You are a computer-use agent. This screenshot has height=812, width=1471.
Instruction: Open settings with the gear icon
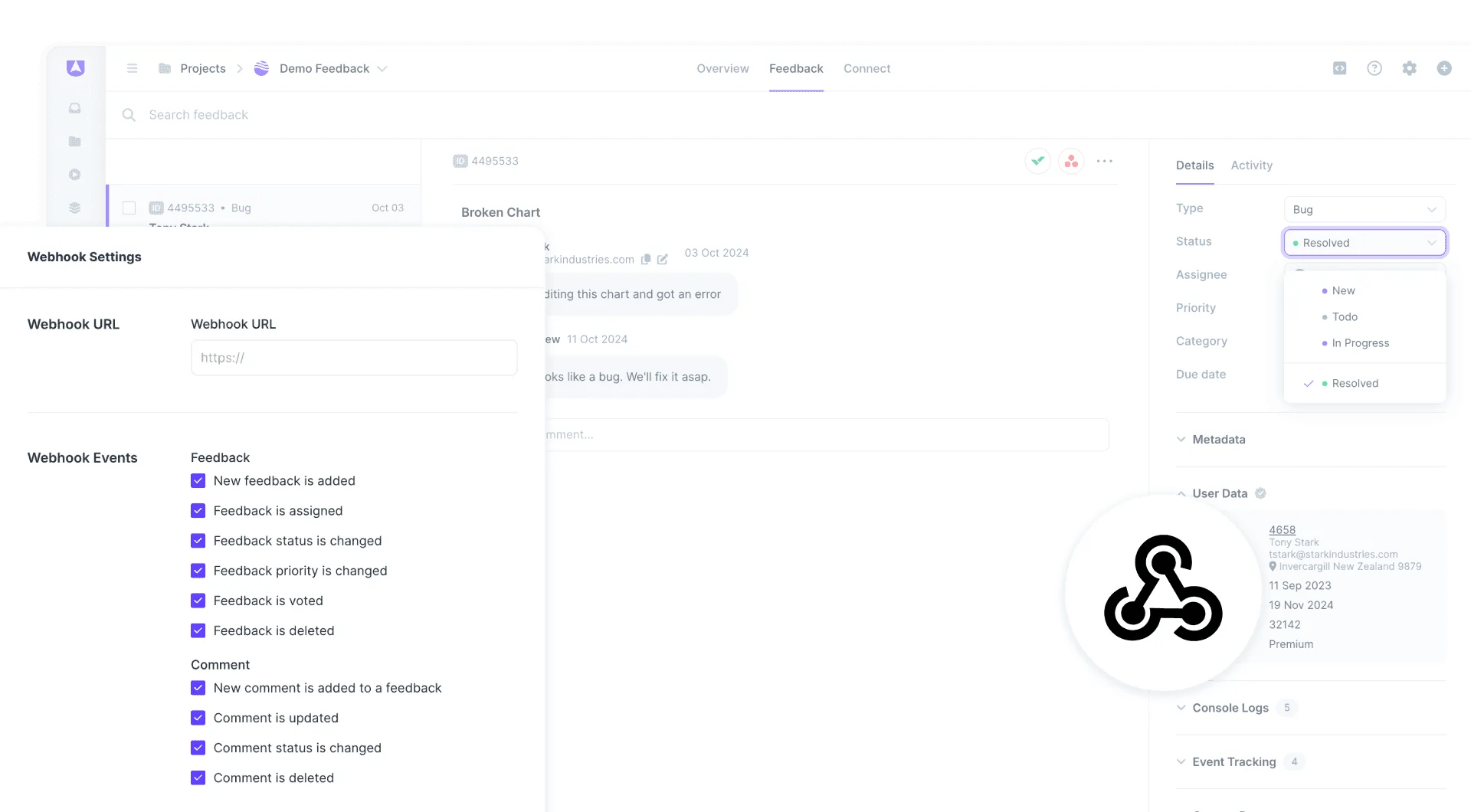click(x=1410, y=68)
